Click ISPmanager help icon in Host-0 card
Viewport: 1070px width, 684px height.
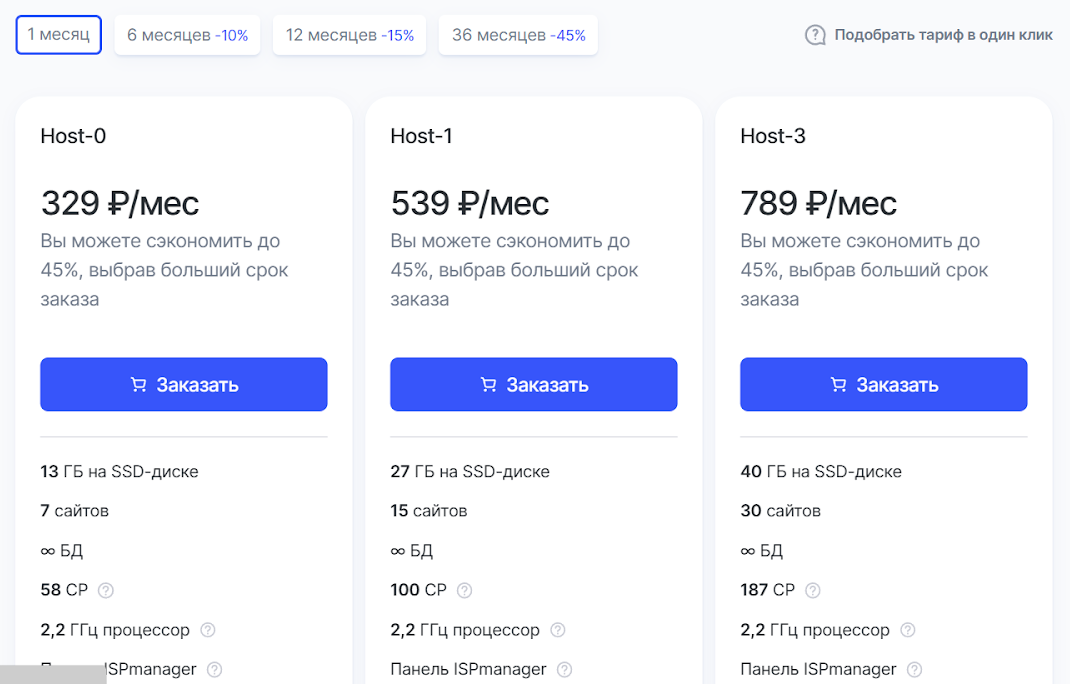pos(214,670)
